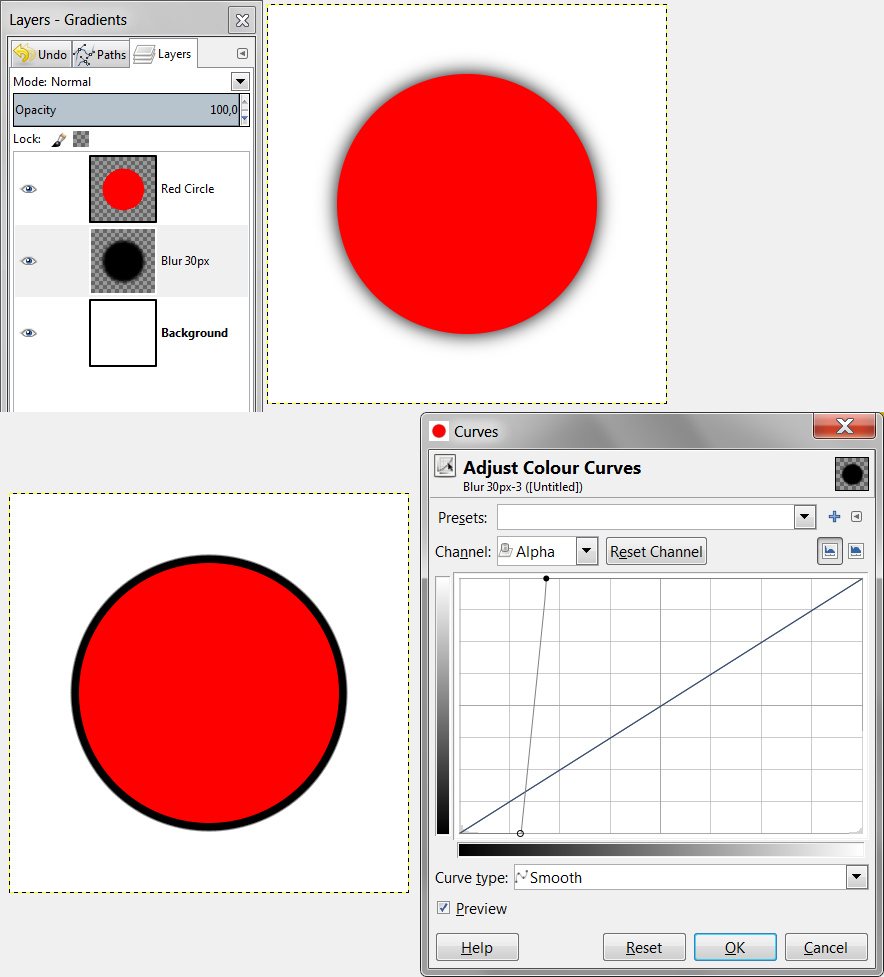884x977 pixels.
Task: Increase opacity with the spinner up arrow
Action: pyautogui.click(x=245, y=102)
